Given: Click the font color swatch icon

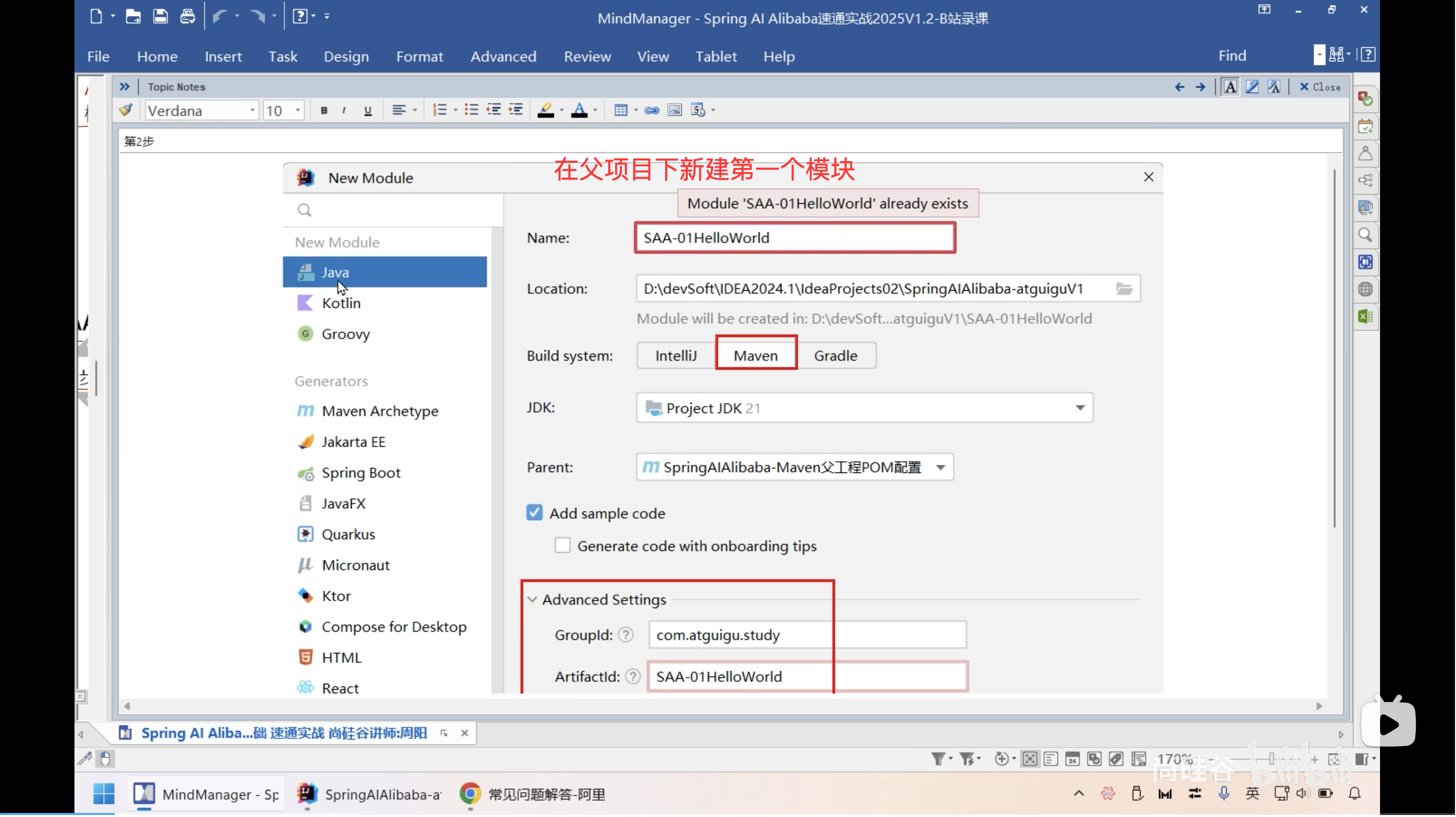Looking at the screenshot, I should (580, 110).
